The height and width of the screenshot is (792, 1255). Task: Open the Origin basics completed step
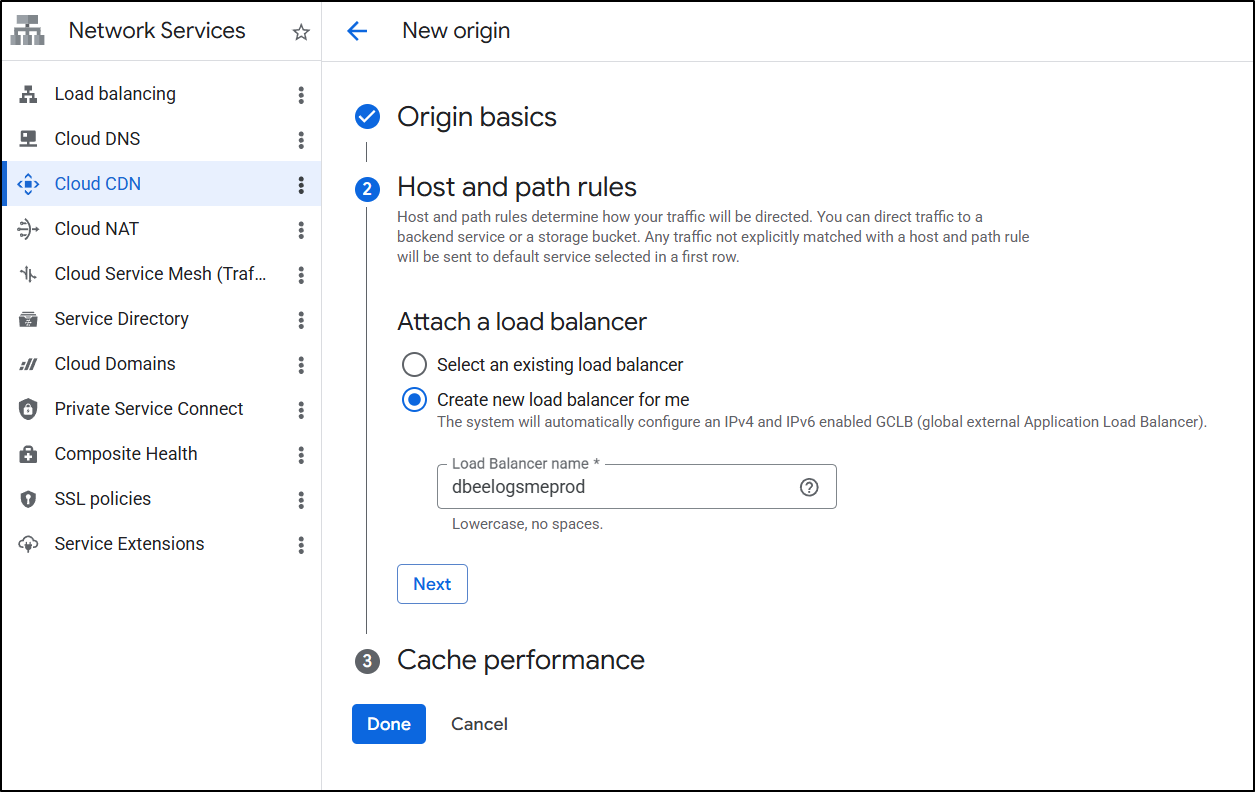476,117
